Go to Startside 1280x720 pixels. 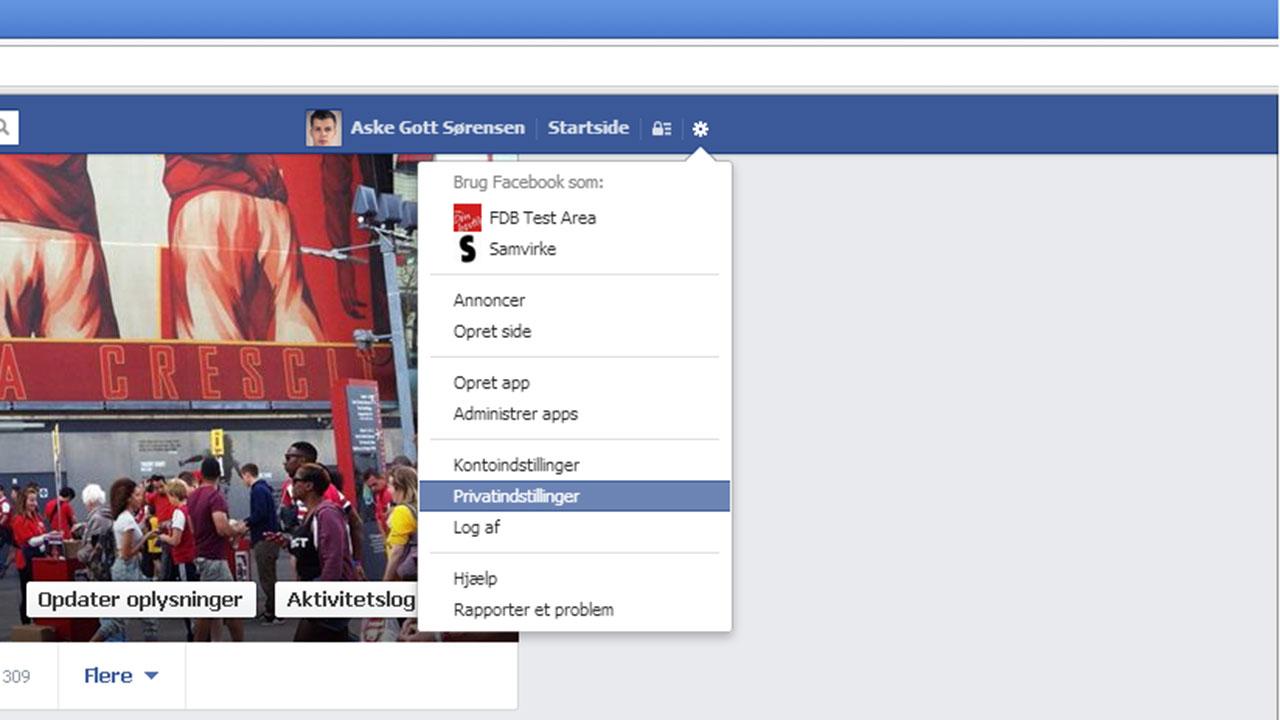(x=588, y=128)
